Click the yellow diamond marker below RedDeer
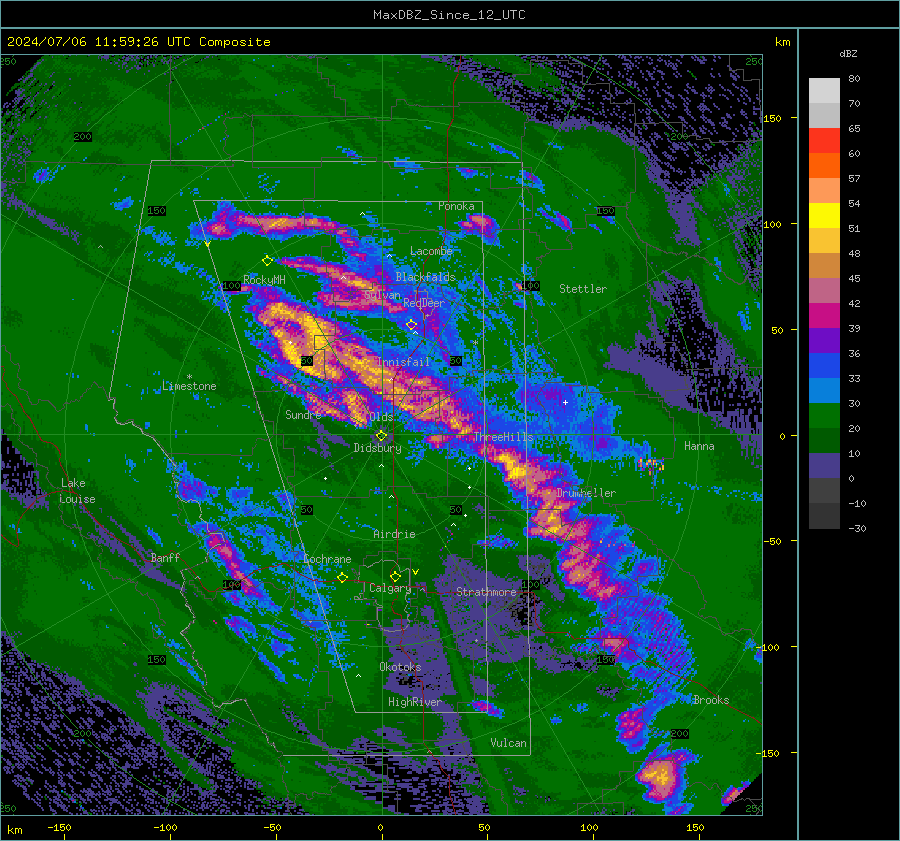 (x=412, y=325)
